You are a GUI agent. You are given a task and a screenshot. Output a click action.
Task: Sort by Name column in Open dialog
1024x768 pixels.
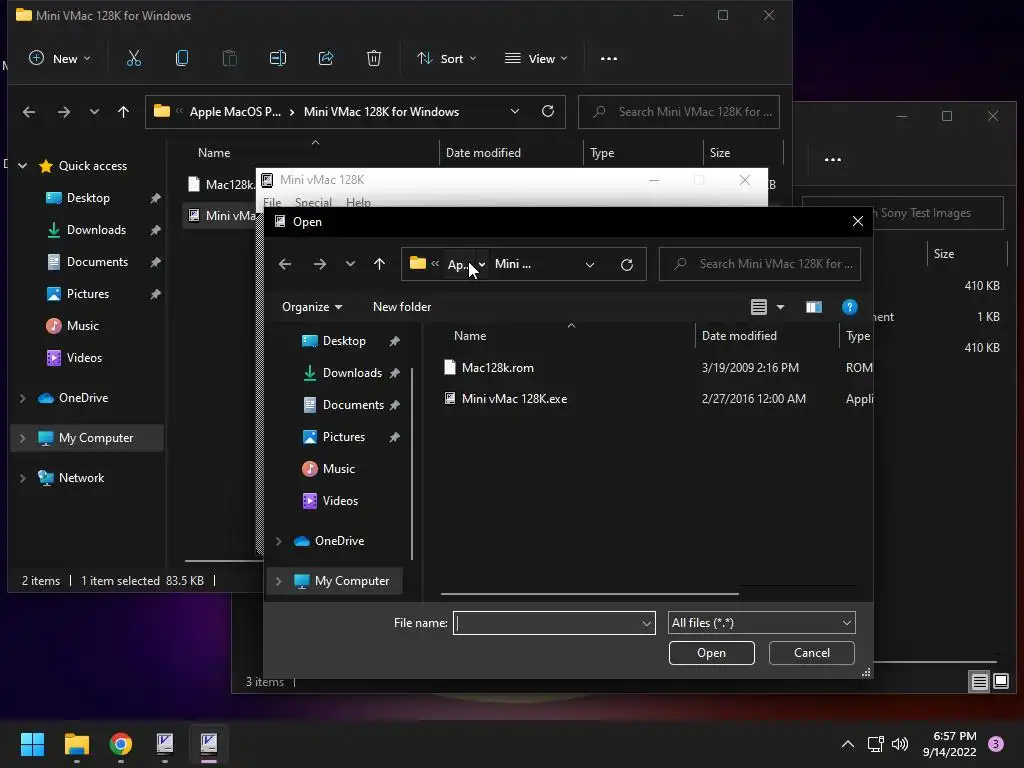click(x=470, y=336)
